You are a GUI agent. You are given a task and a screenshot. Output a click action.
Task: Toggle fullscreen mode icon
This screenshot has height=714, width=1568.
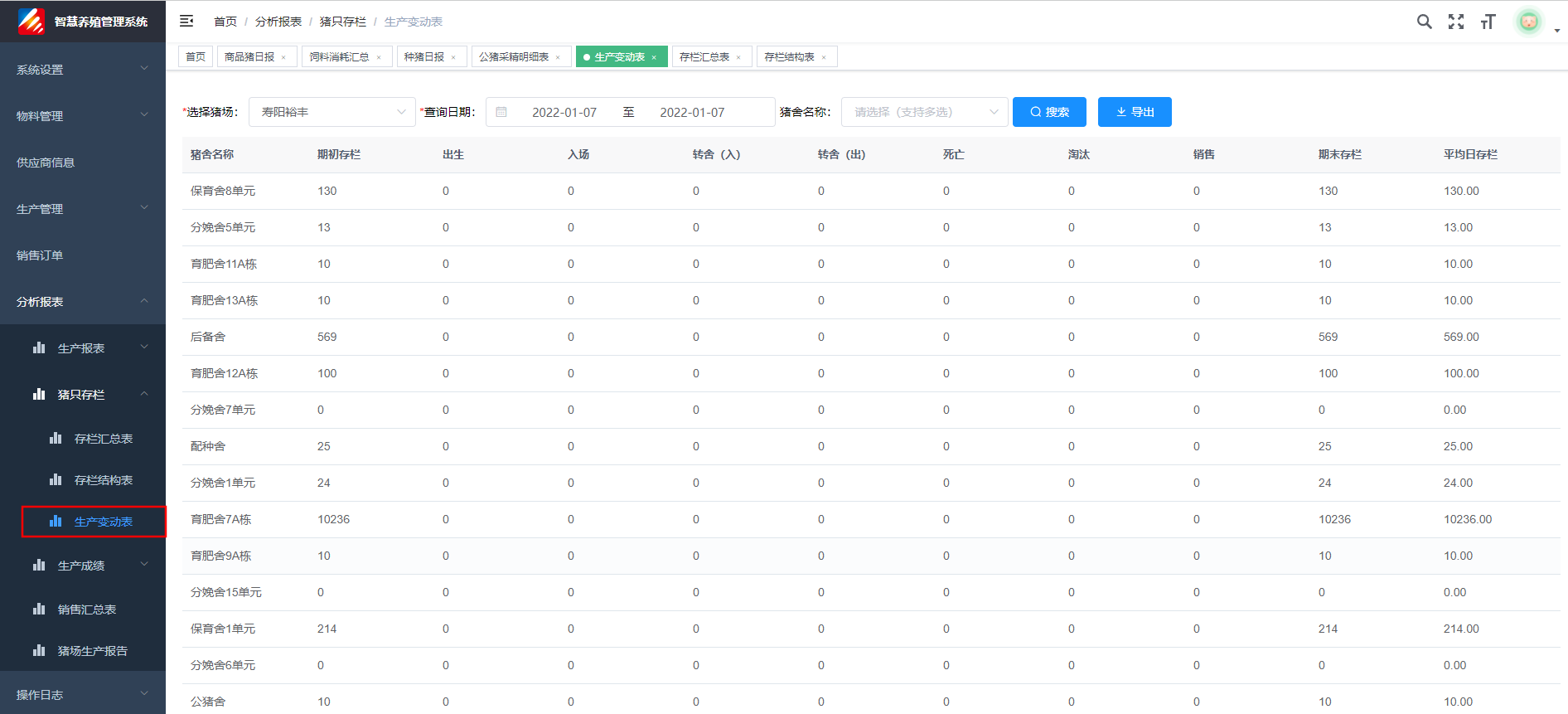(x=1456, y=22)
